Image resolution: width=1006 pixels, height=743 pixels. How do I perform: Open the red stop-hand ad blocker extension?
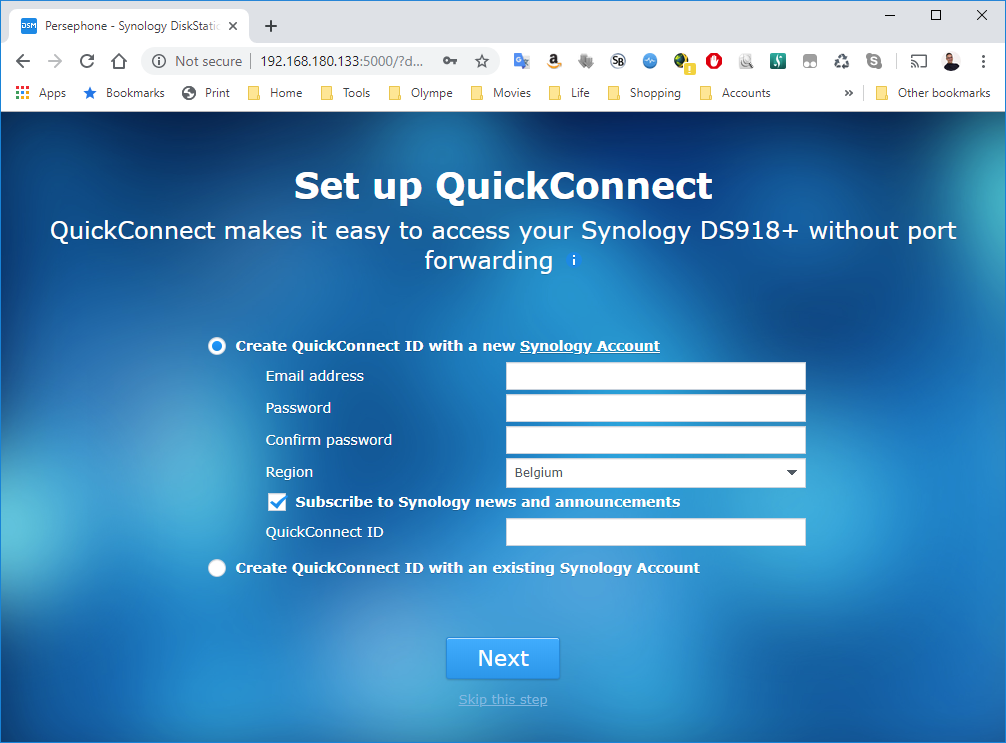(714, 61)
